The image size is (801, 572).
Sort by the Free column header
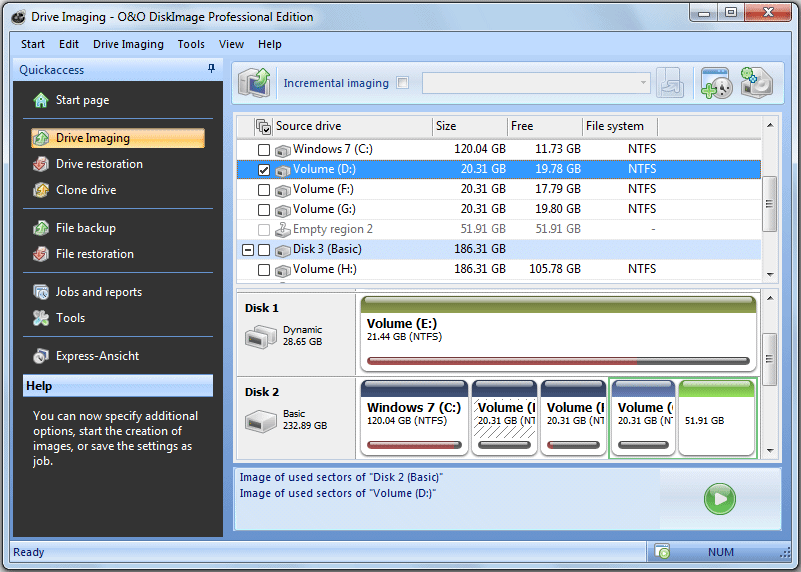click(x=545, y=126)
